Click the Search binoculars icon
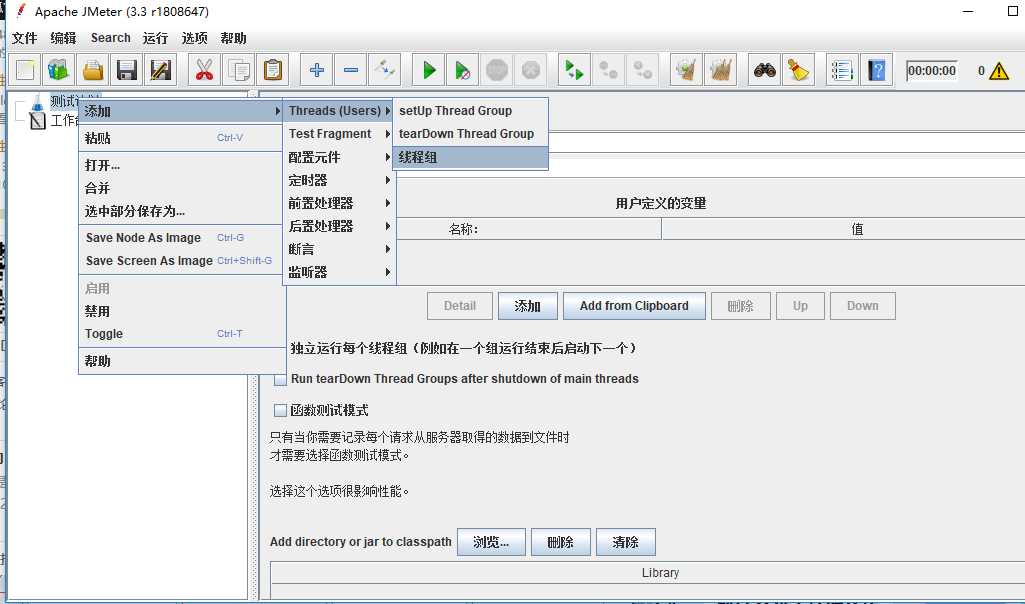Image resolution: width=1025 pixels, height=604 pixels. [765, 70]
